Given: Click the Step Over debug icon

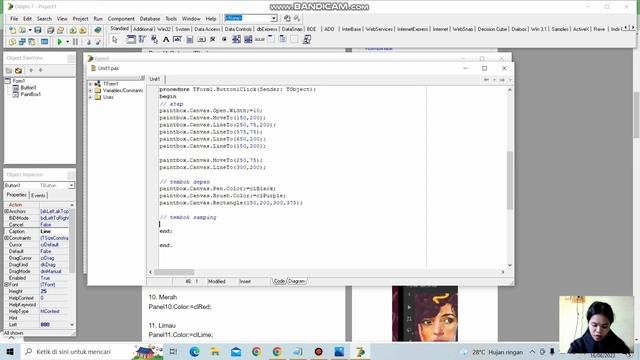Looking at the screenshot, I should 98,42.
